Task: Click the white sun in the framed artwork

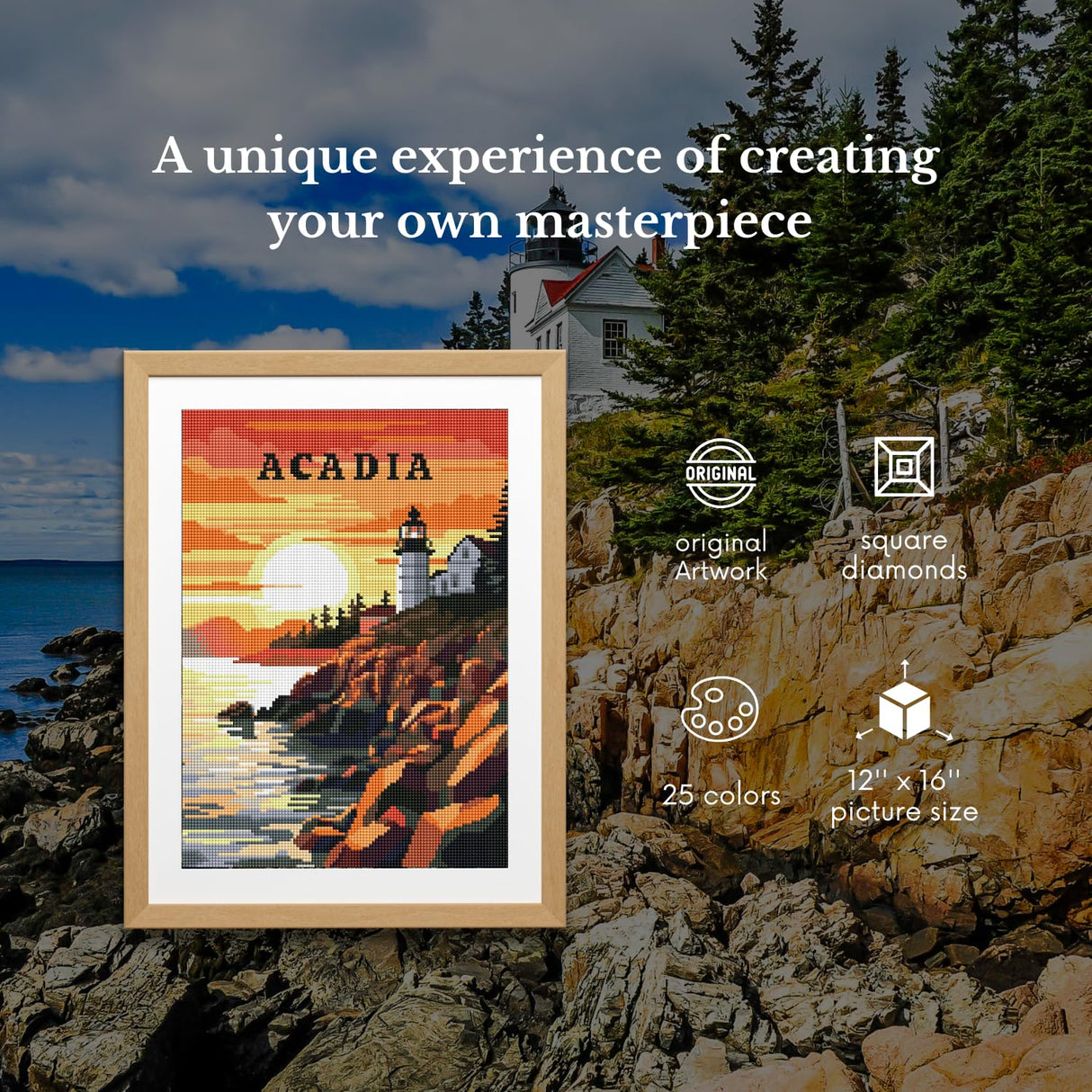Action: (x=303, y=576)
